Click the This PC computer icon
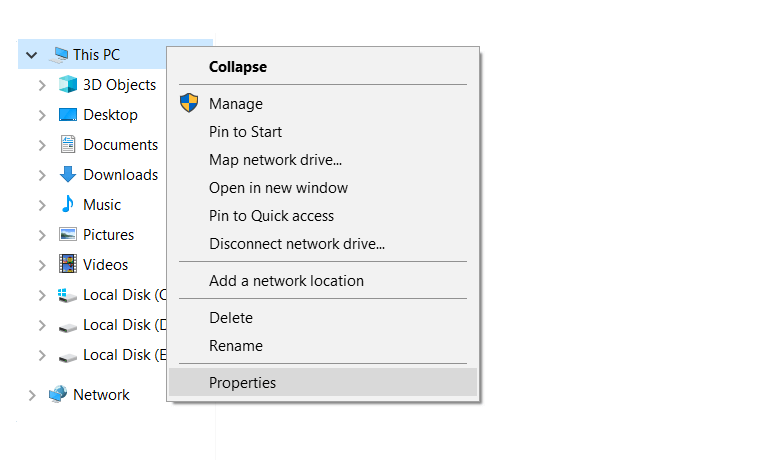758x474 pixels. click(59, 55)
